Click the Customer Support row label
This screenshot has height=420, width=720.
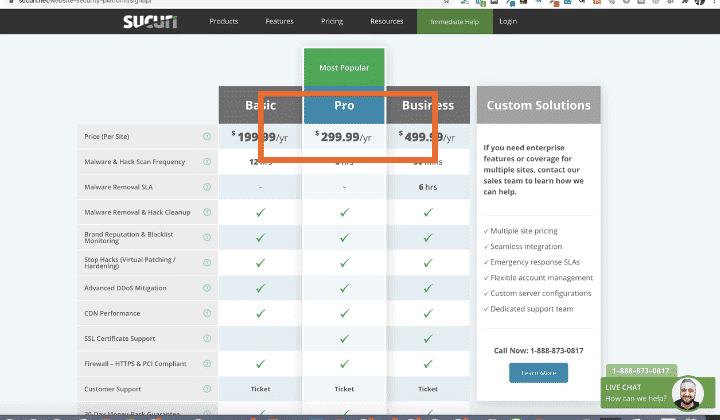click(112, 389)
